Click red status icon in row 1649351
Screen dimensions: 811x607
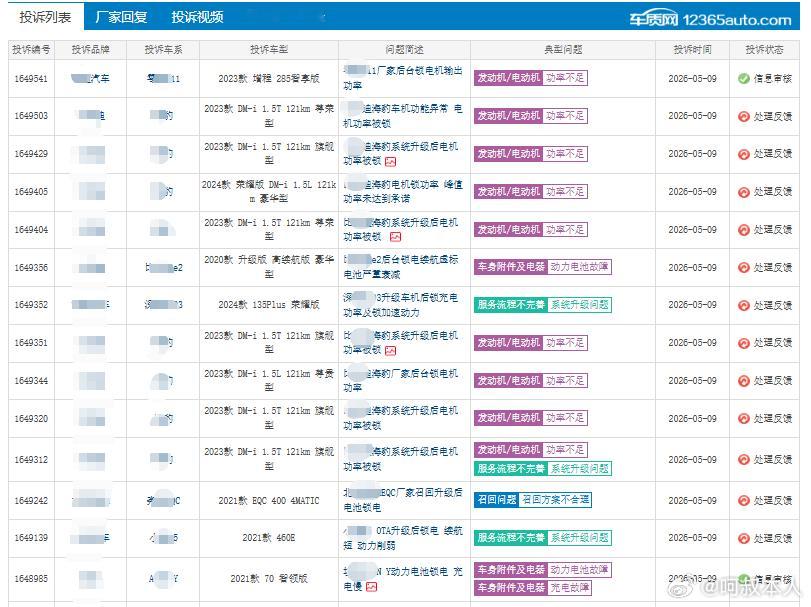click(x=744, y=343)
